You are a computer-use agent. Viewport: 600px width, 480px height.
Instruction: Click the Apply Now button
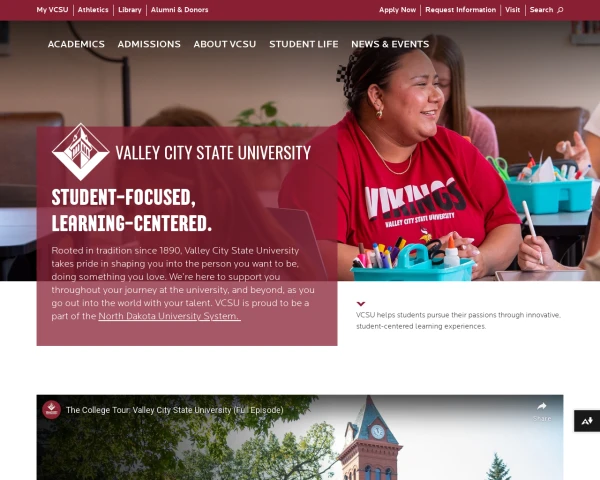(x=397, y=10)
